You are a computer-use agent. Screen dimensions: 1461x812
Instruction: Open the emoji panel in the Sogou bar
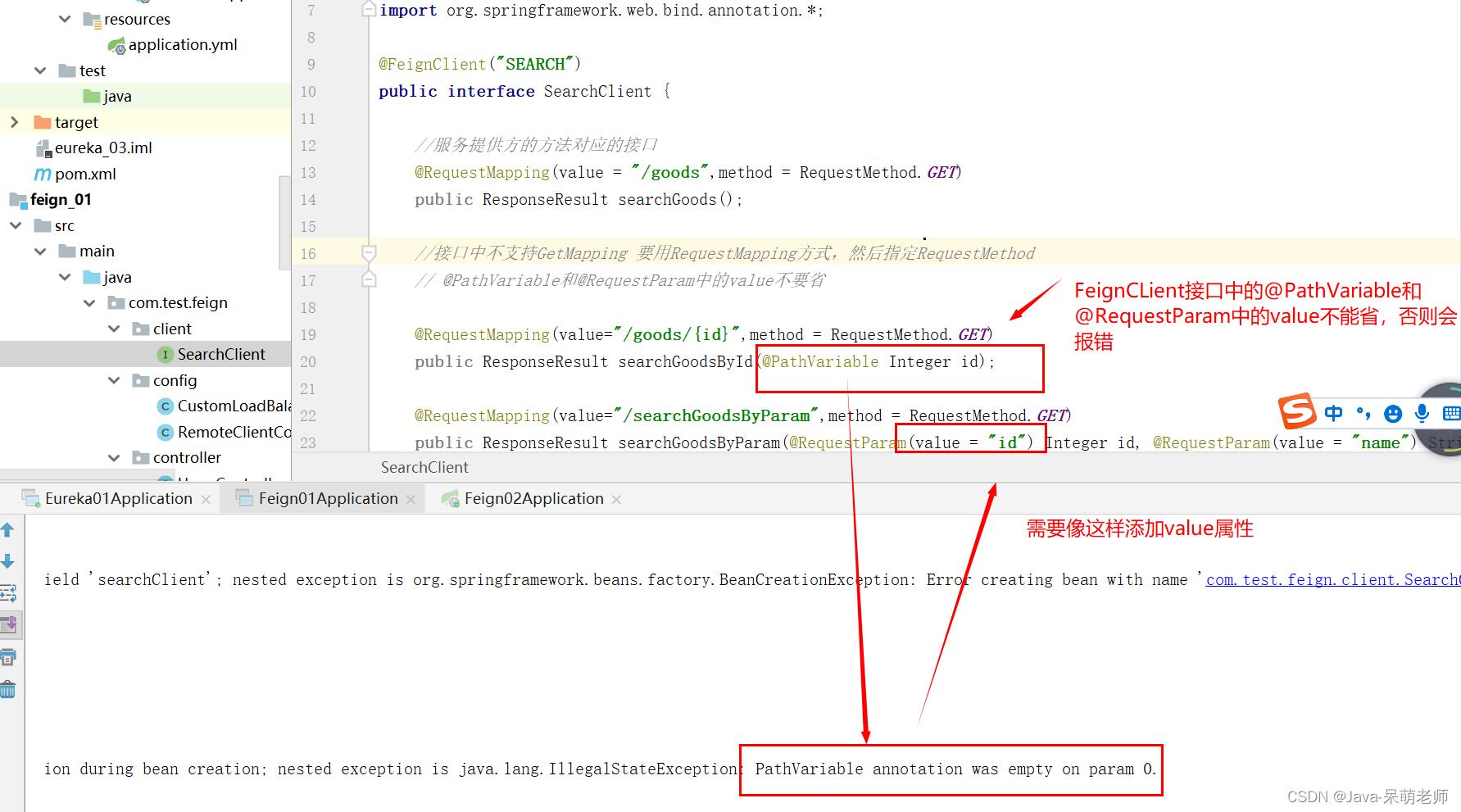(x=1392, y=414)
